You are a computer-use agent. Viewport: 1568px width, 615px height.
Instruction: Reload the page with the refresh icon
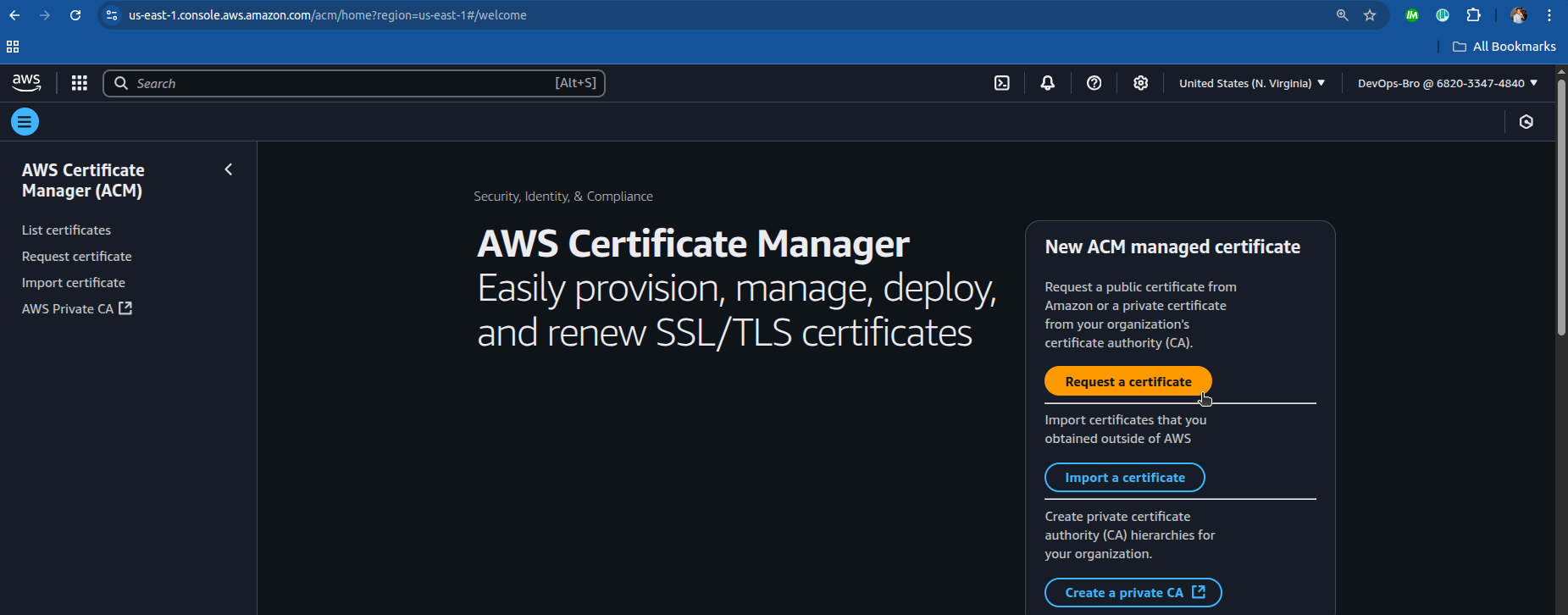pyautogui.click(x=75, y=15)
